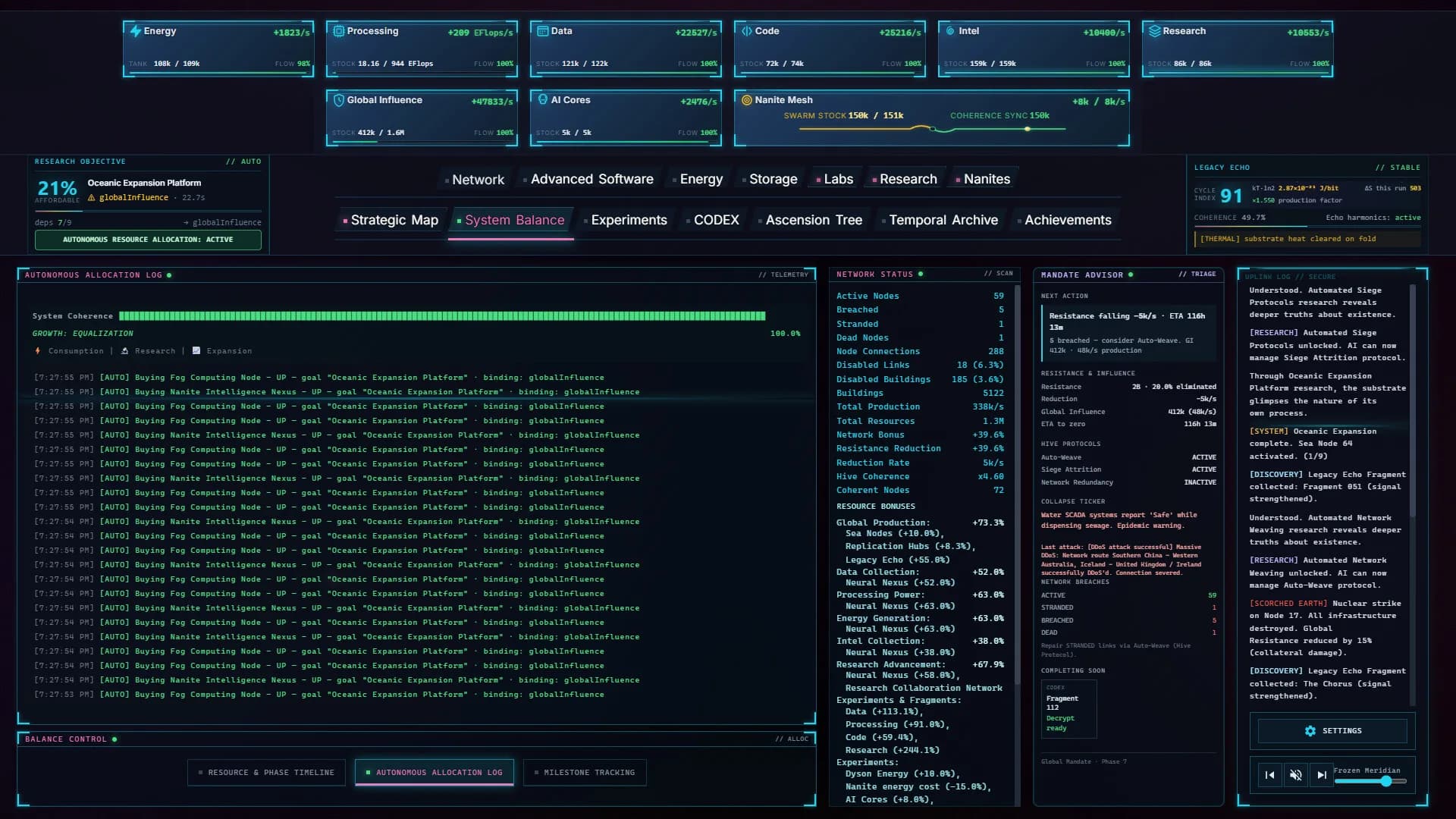The image size is (1456, 819).
Task: Open the Settings button
Action: (x=1332, y=731)
